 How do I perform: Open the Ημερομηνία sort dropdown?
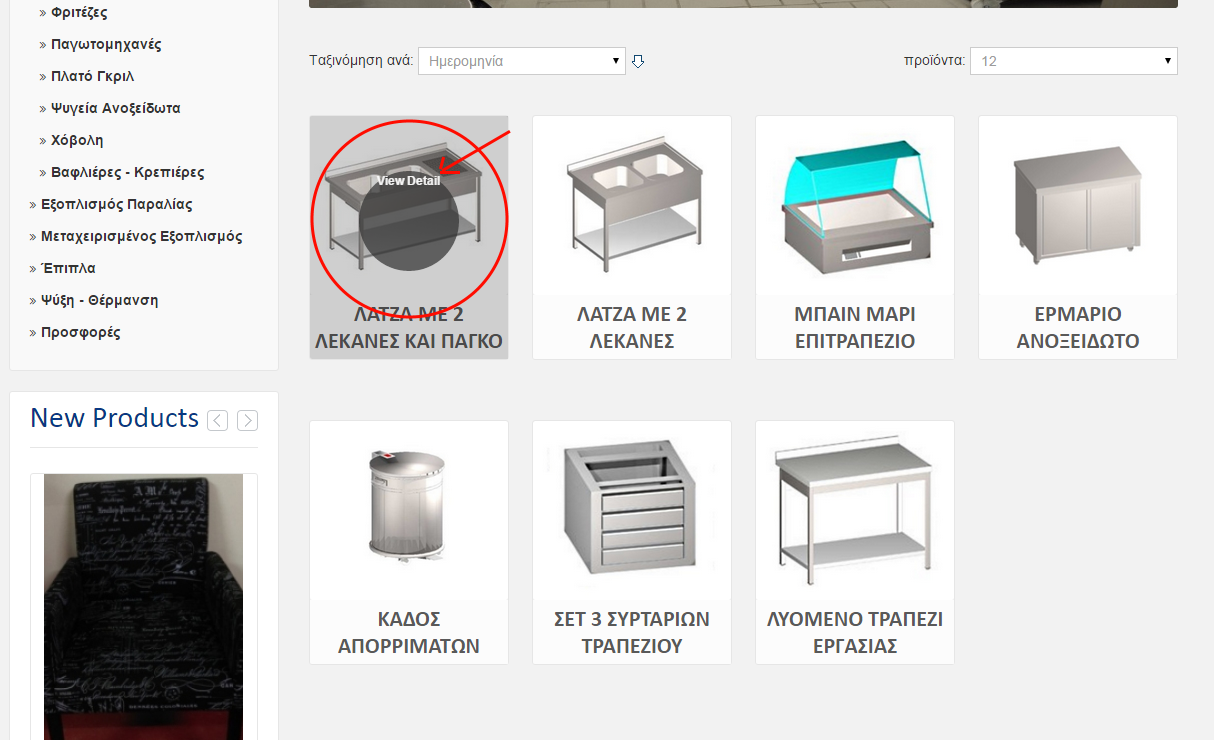521,61
